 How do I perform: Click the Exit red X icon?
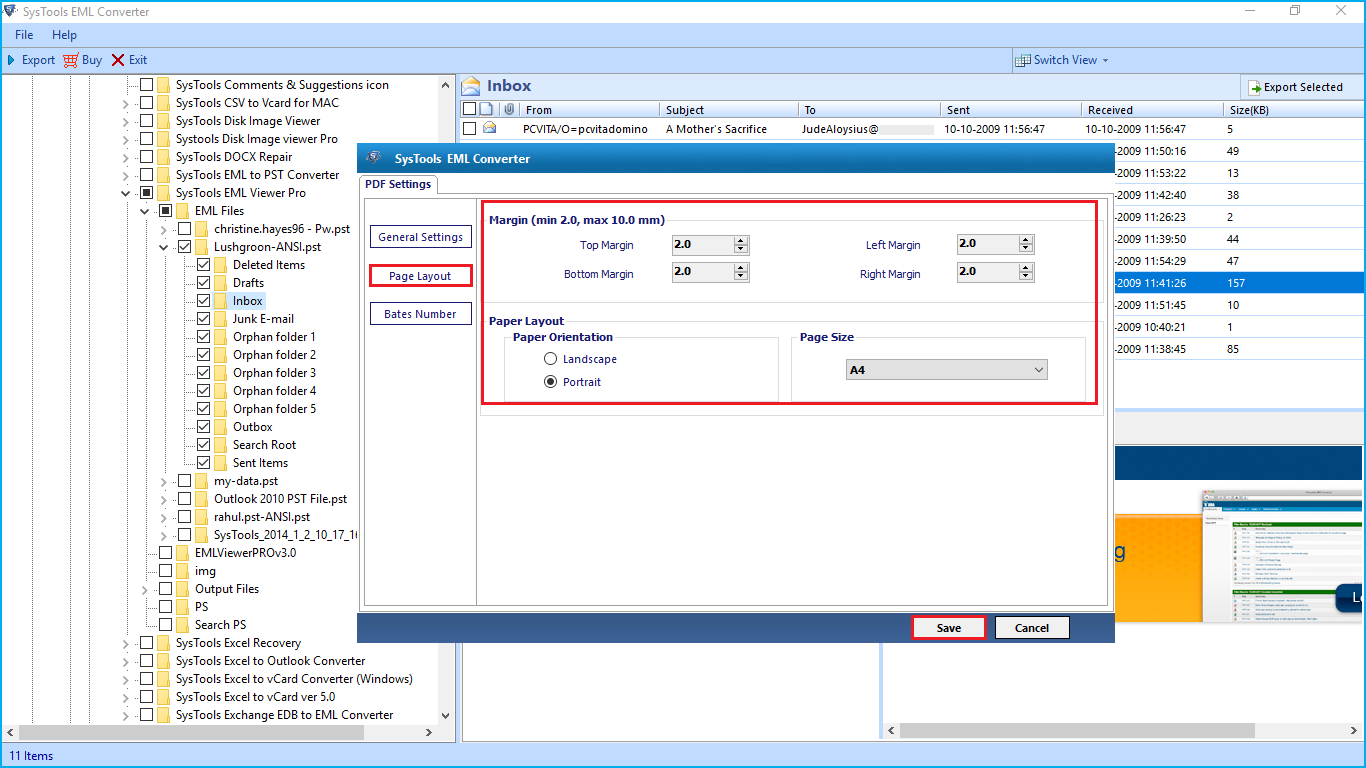tap(118, 60)
